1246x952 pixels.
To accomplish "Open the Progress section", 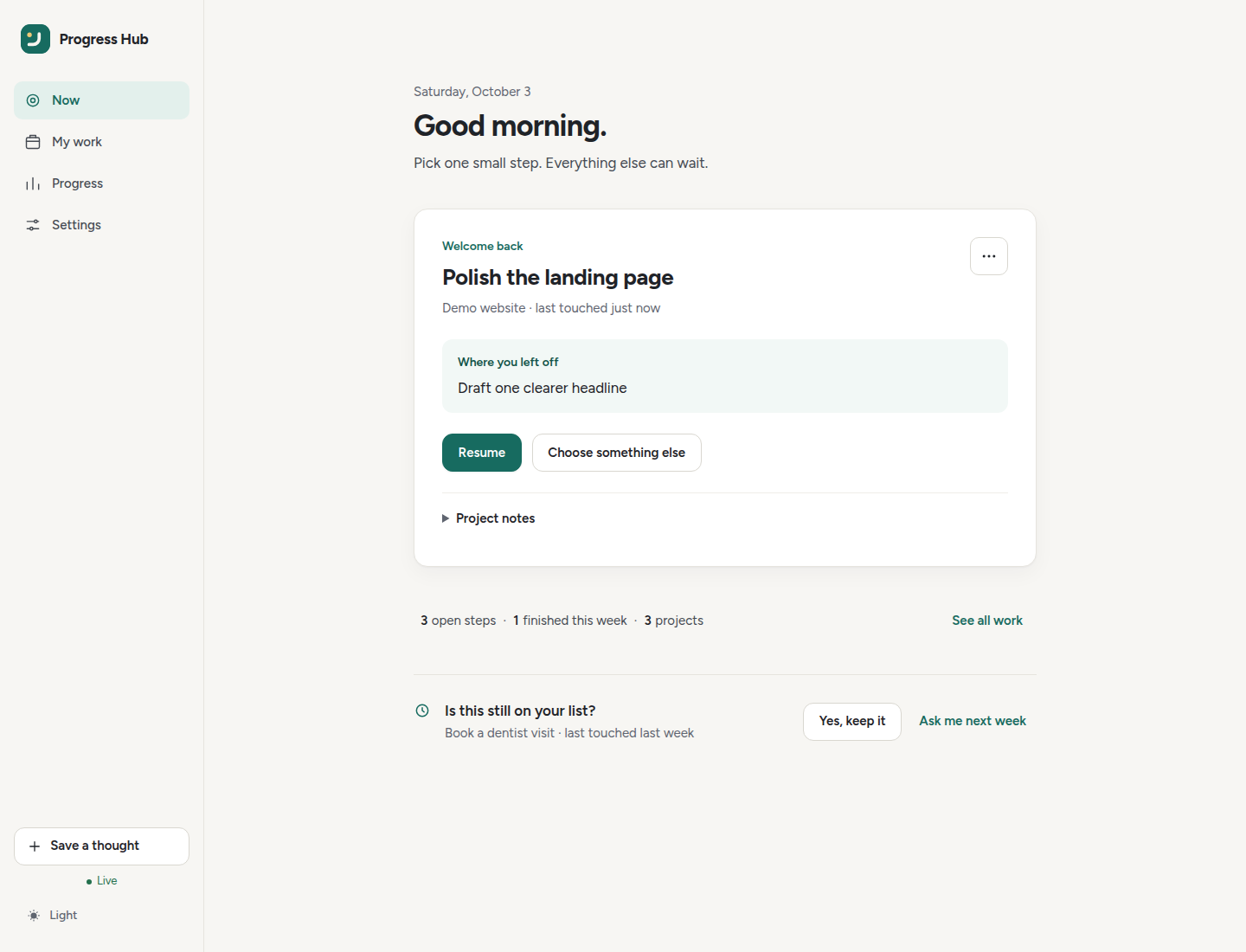I will [101, 183].
